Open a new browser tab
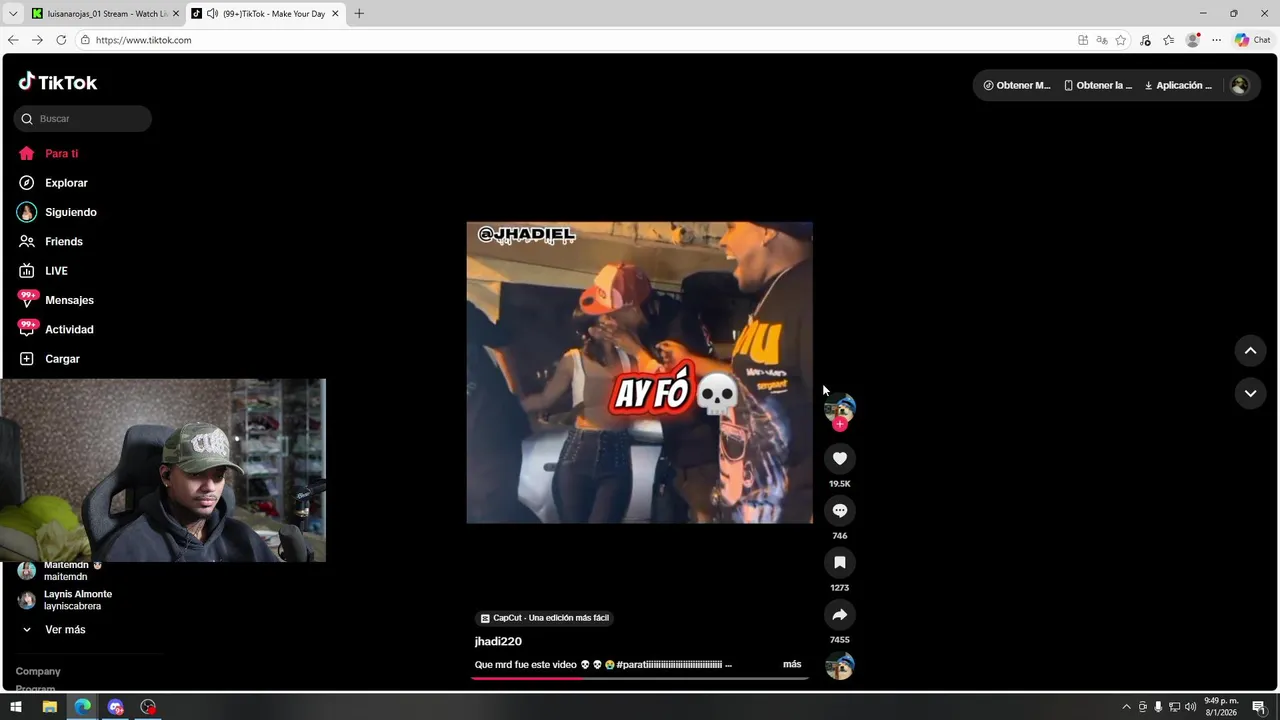 359,14
